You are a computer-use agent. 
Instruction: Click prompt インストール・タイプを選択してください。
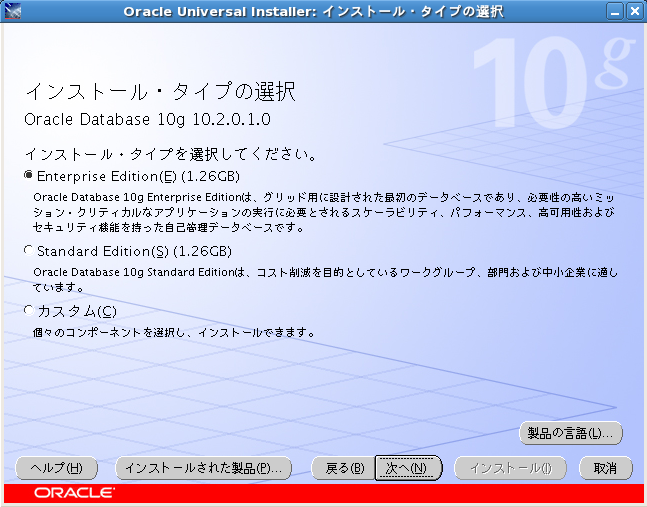(x=171, y=154)
